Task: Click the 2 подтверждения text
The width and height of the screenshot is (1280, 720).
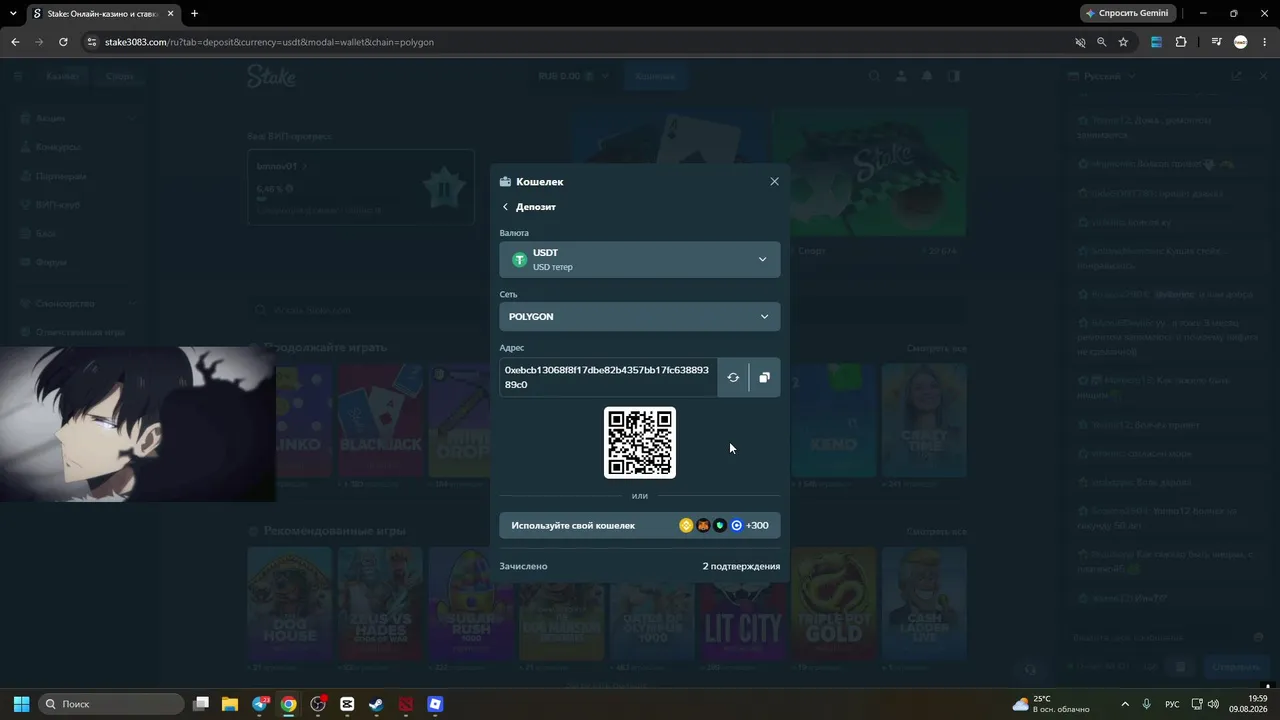Action: pyautogui.click(x=741, y=566)
